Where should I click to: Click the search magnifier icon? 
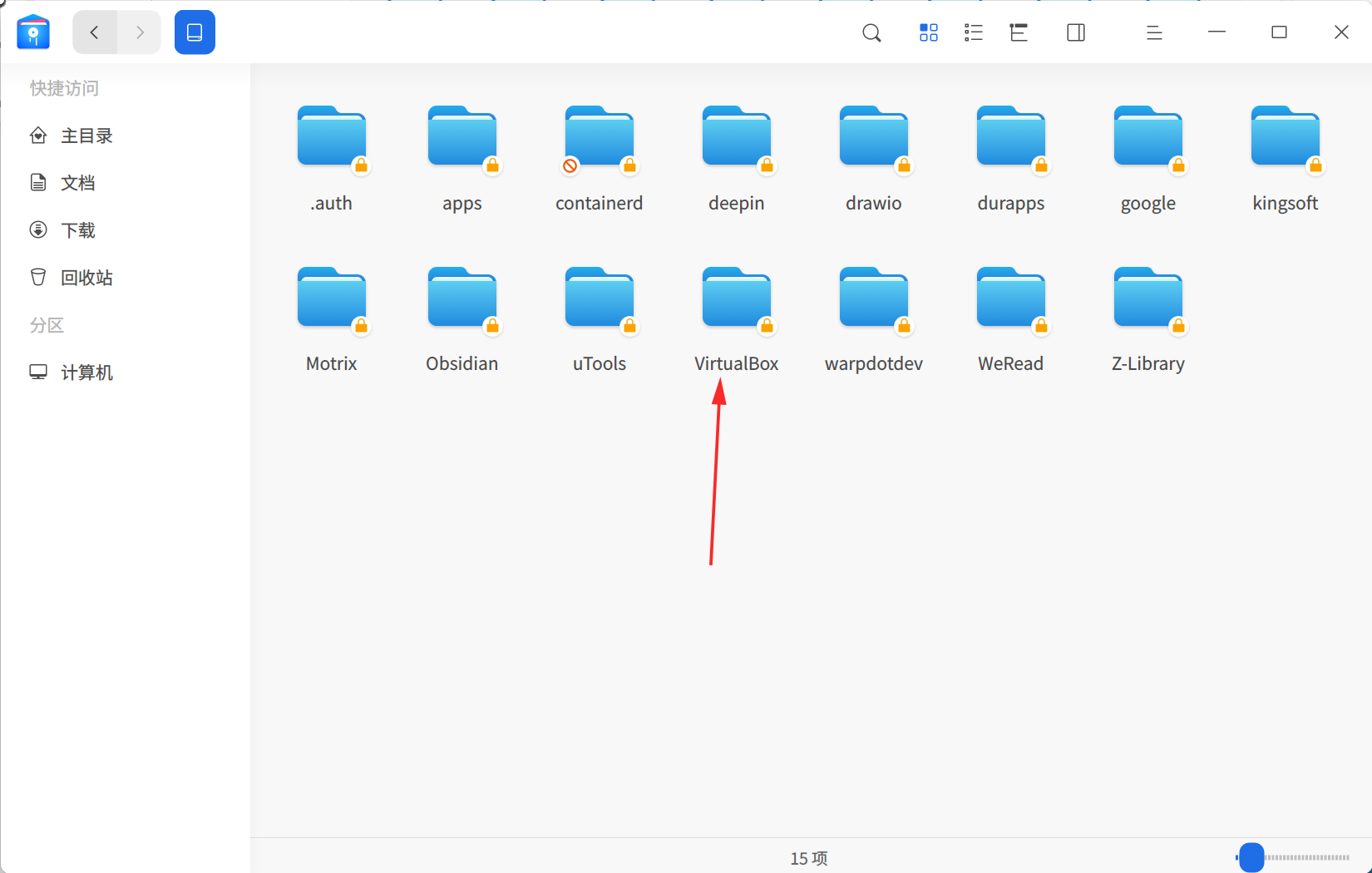coord(871,32)
